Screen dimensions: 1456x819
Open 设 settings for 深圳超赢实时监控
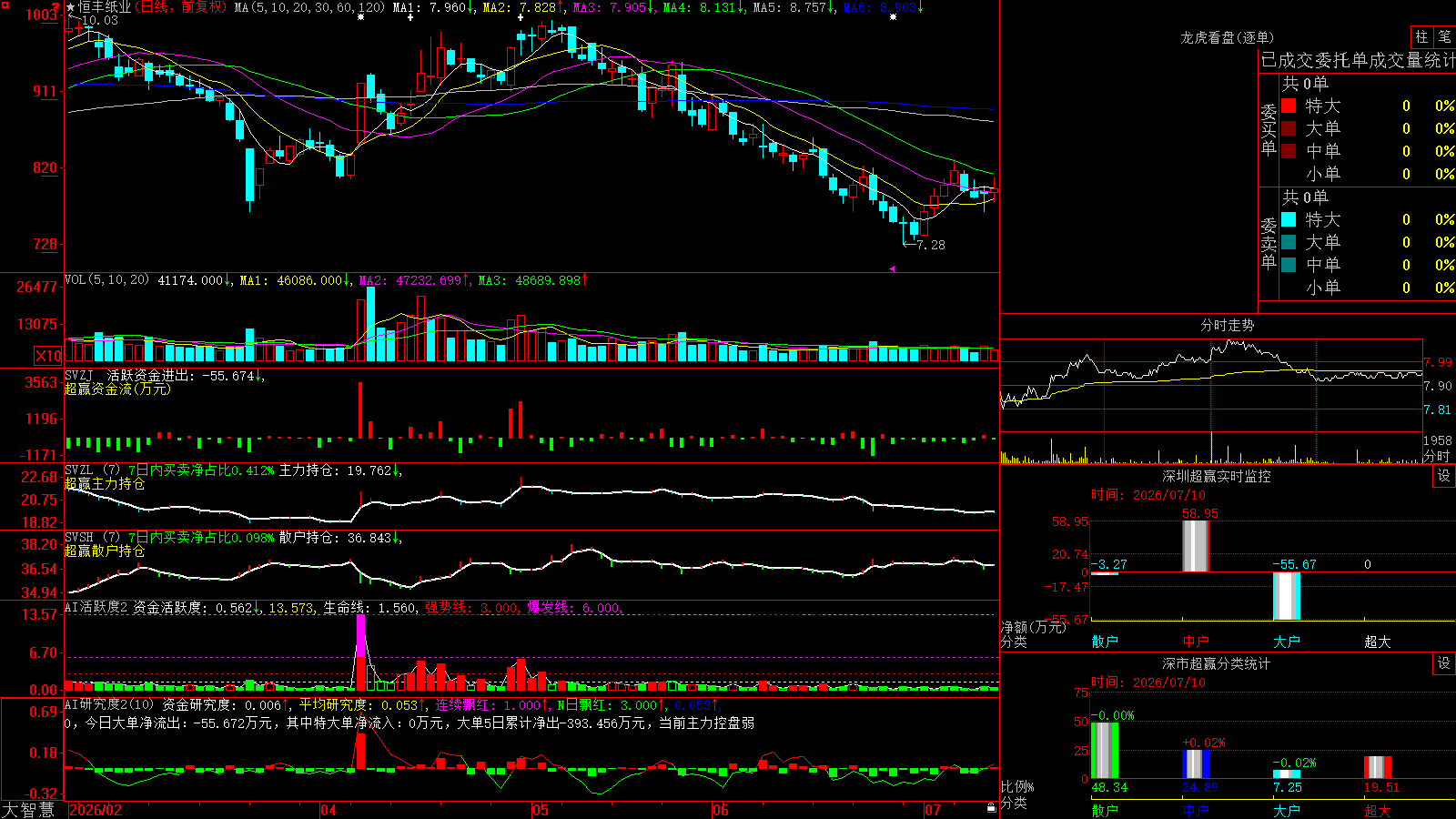coord(1444,476)
